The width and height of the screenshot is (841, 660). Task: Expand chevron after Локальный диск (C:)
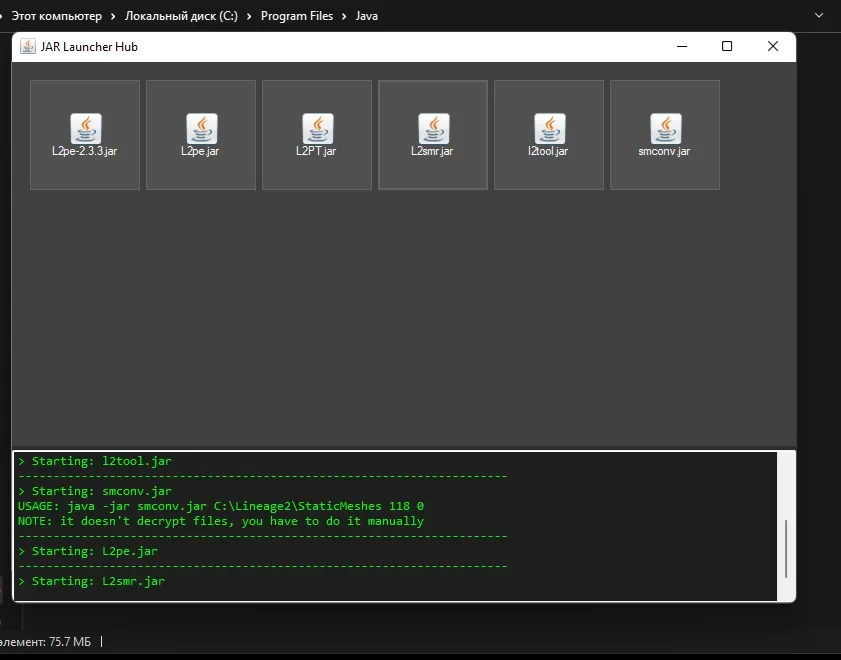click(x=249, y=17)
